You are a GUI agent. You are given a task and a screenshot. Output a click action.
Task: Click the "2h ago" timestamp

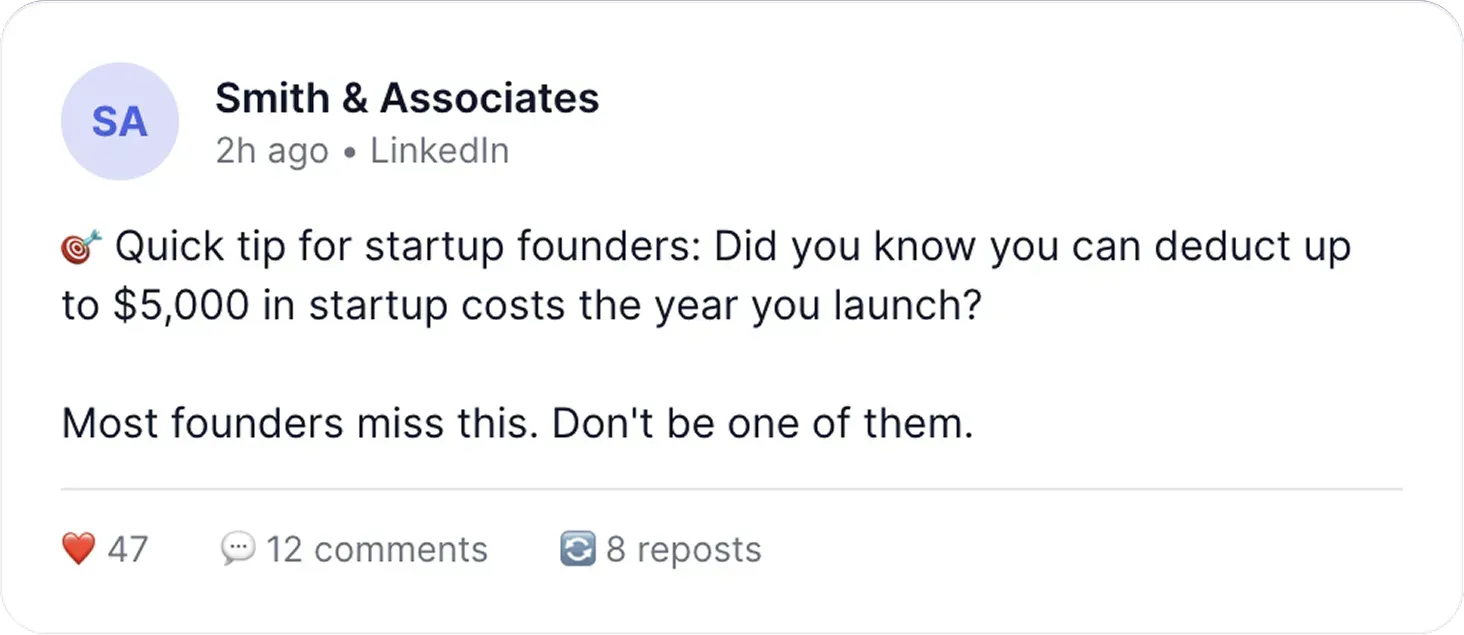(271, 151)
